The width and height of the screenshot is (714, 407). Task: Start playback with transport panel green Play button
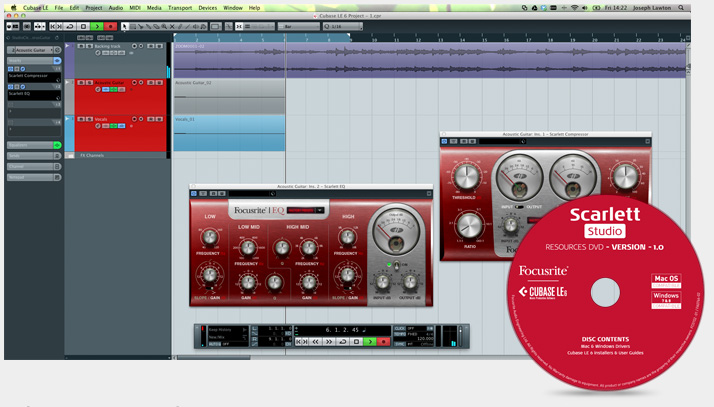pos(370,341)
